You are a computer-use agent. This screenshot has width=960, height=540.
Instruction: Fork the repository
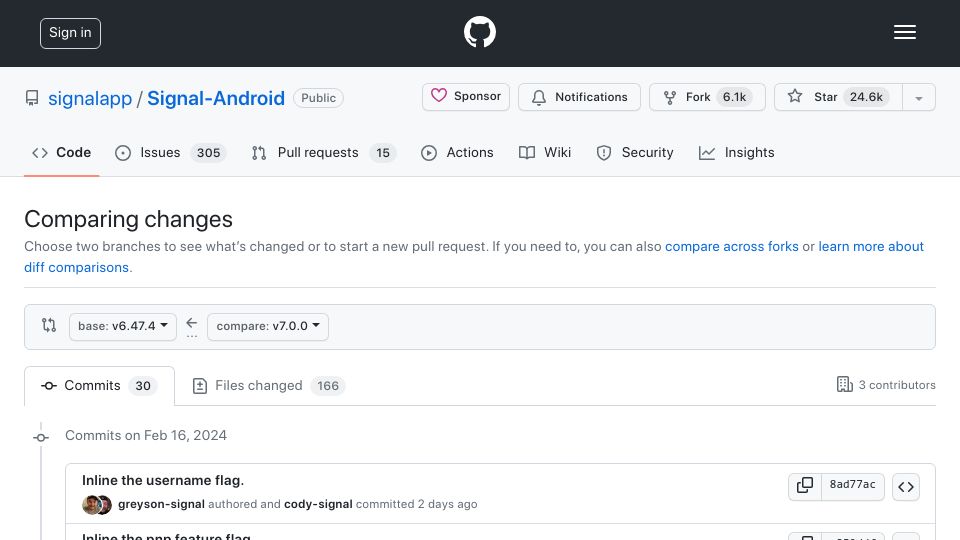click(x=707, y=97)
